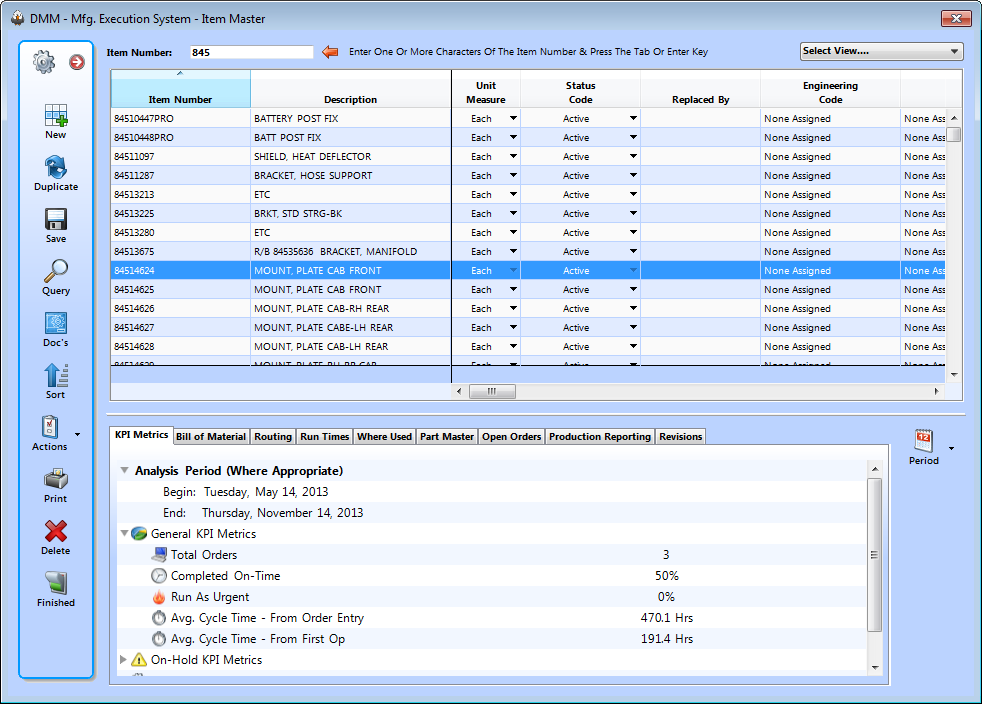Open the Actions dropdown arrow
Viewport: 982px width, 704px height.
pyautogui.click(x=78, y=434)
